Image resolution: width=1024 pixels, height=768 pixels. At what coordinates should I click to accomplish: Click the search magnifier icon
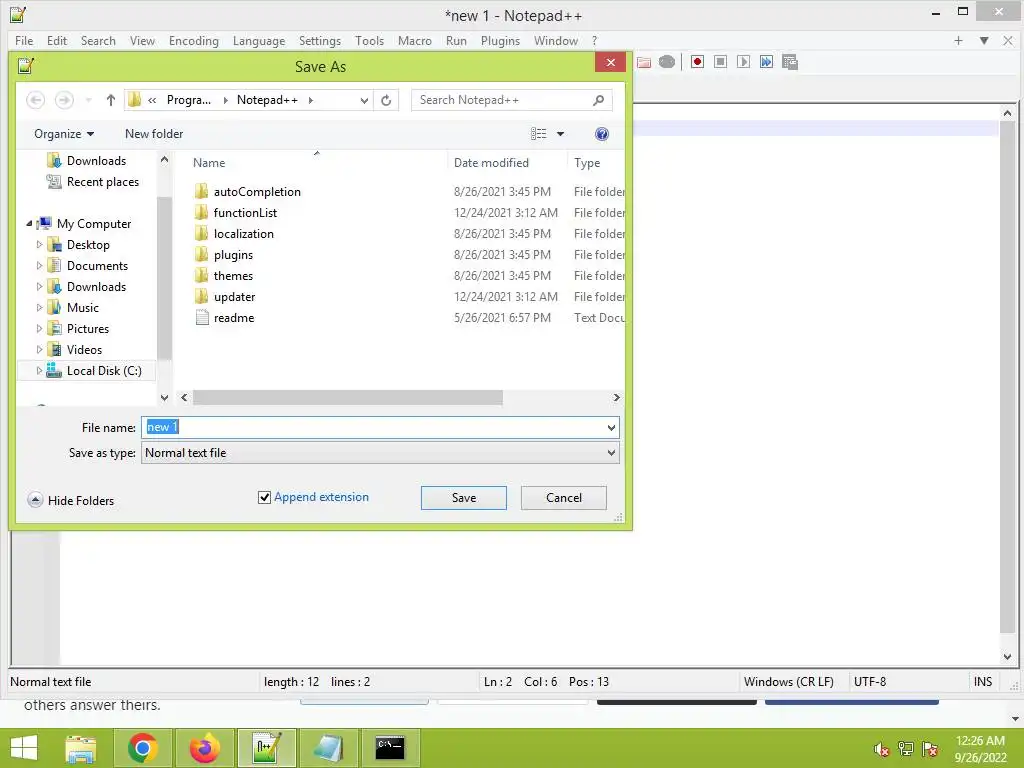point(598,100)
